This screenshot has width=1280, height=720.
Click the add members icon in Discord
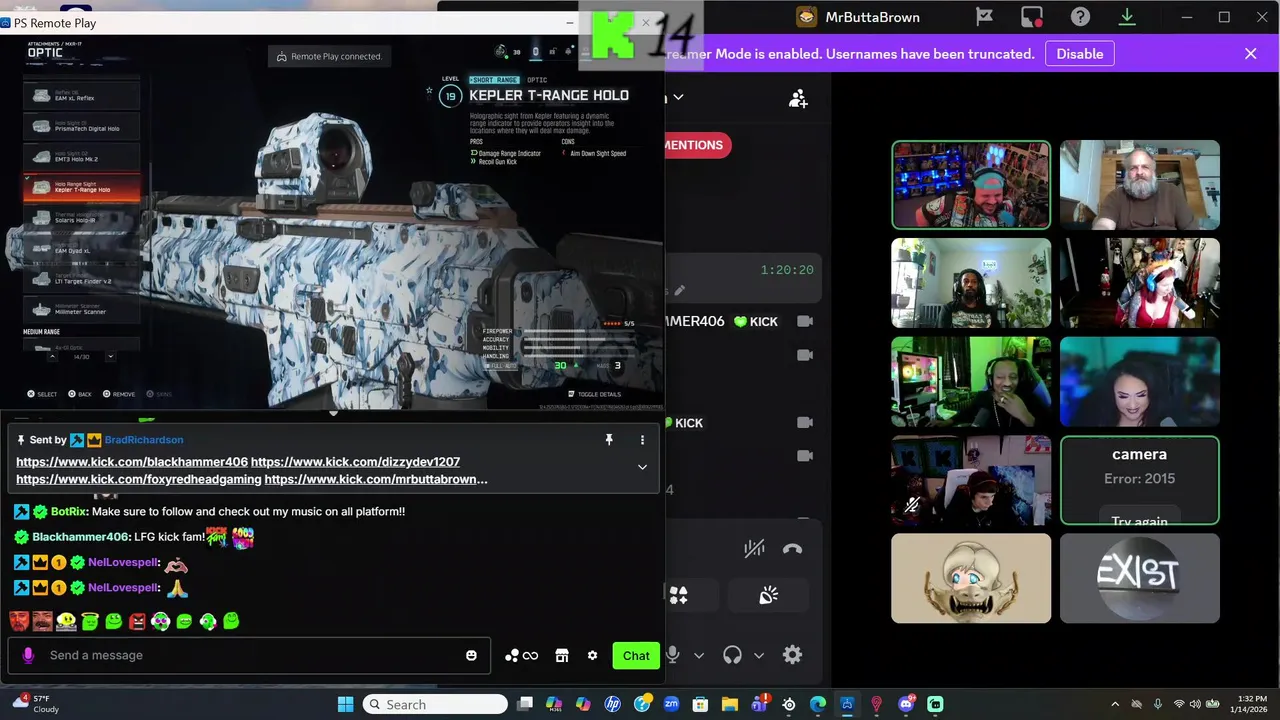[x=798, y=99]
